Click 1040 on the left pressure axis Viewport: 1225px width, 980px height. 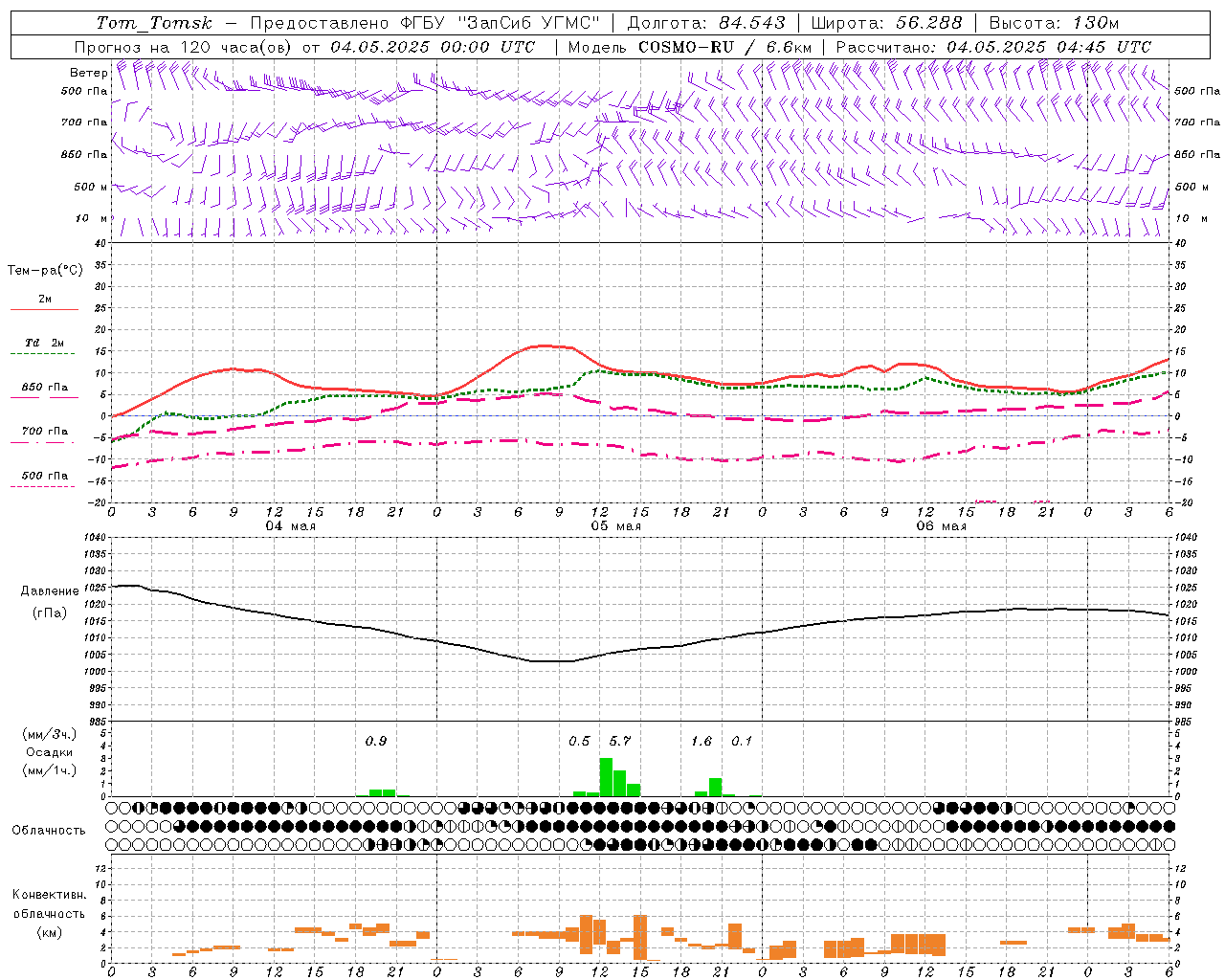point(94,537)
